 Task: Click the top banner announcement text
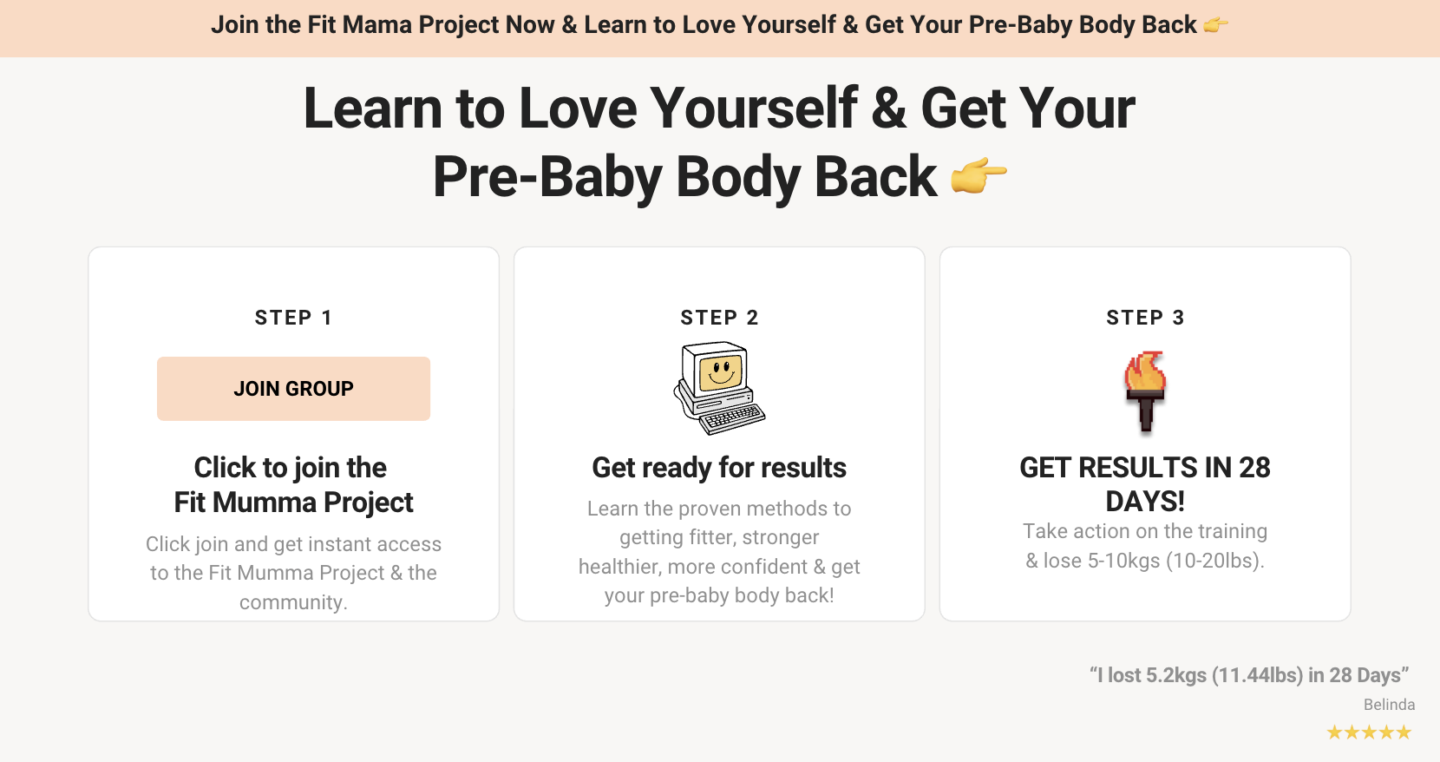(703, 26)
